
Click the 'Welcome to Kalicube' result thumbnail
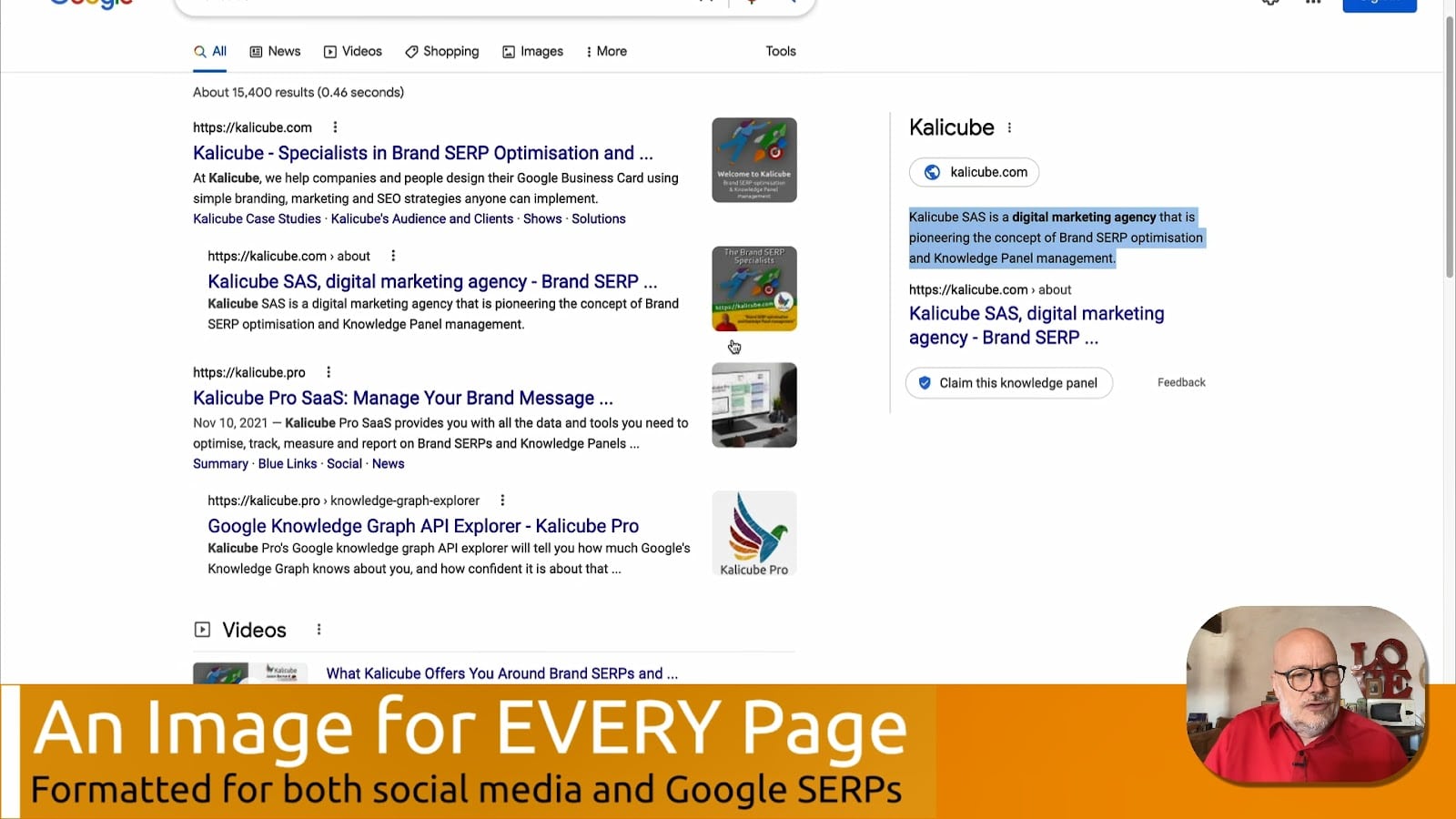click(x=754, y=160)
